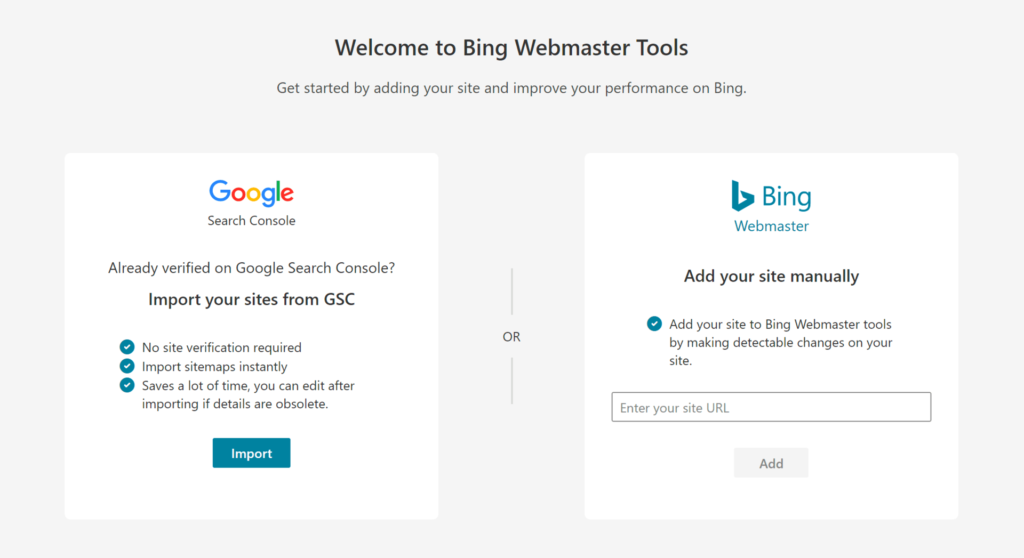Click the 'OR' divider text
This screenshot has width=1024, height=558.
511,337
